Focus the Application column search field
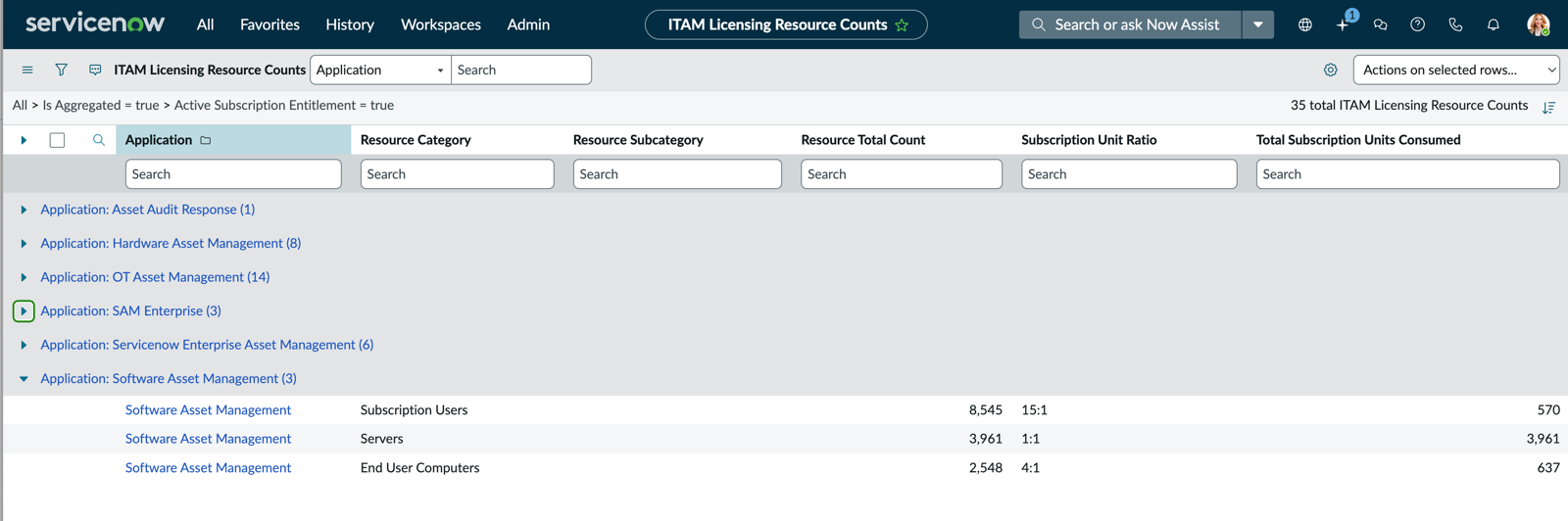 pyautogui.click(x=233, y=174)
